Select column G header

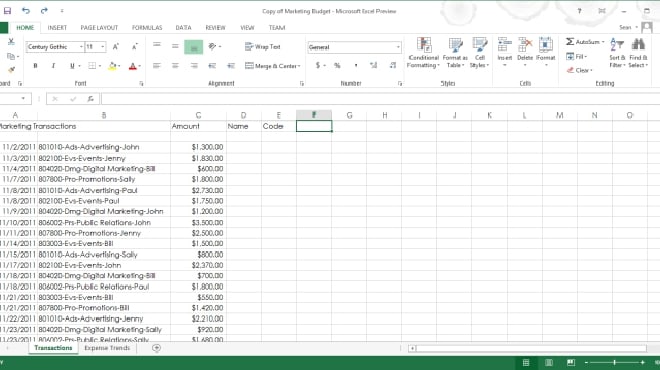tap(349, 115)
